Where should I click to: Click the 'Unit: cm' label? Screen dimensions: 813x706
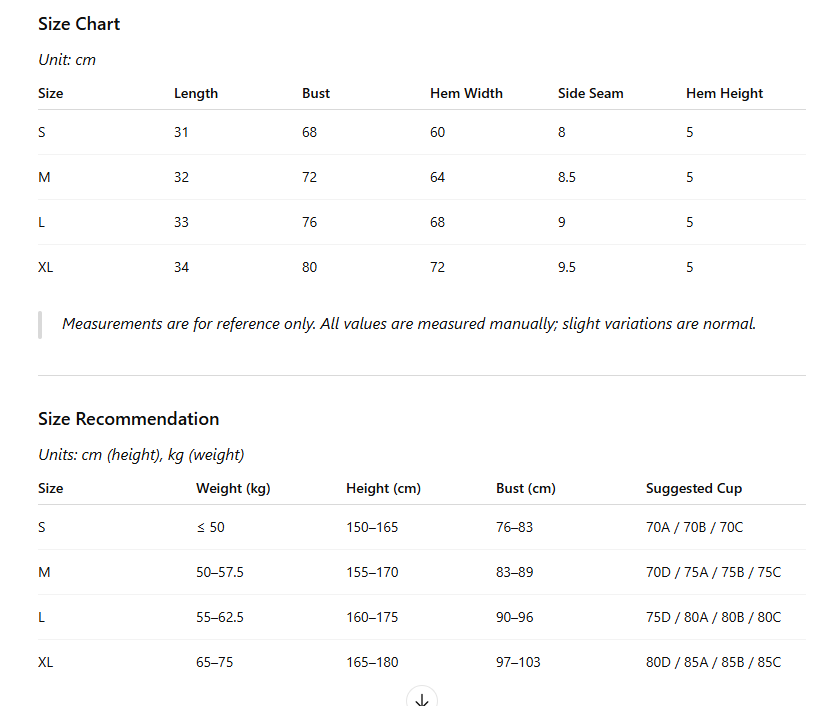pyautogui.click(x=67, y=59)
